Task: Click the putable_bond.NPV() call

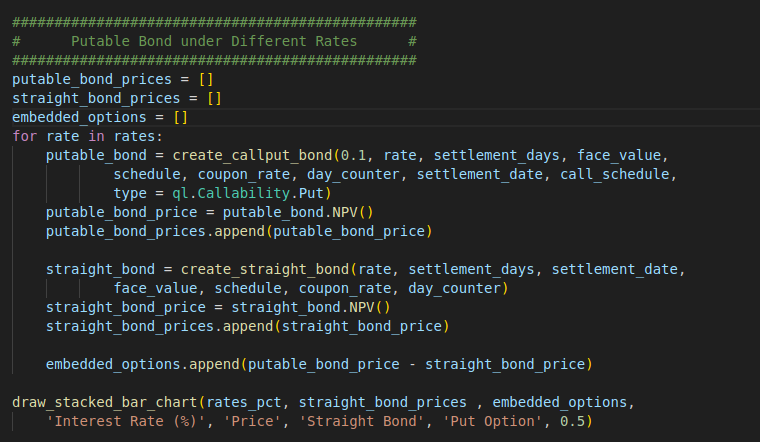Action: tap(315, 213)
